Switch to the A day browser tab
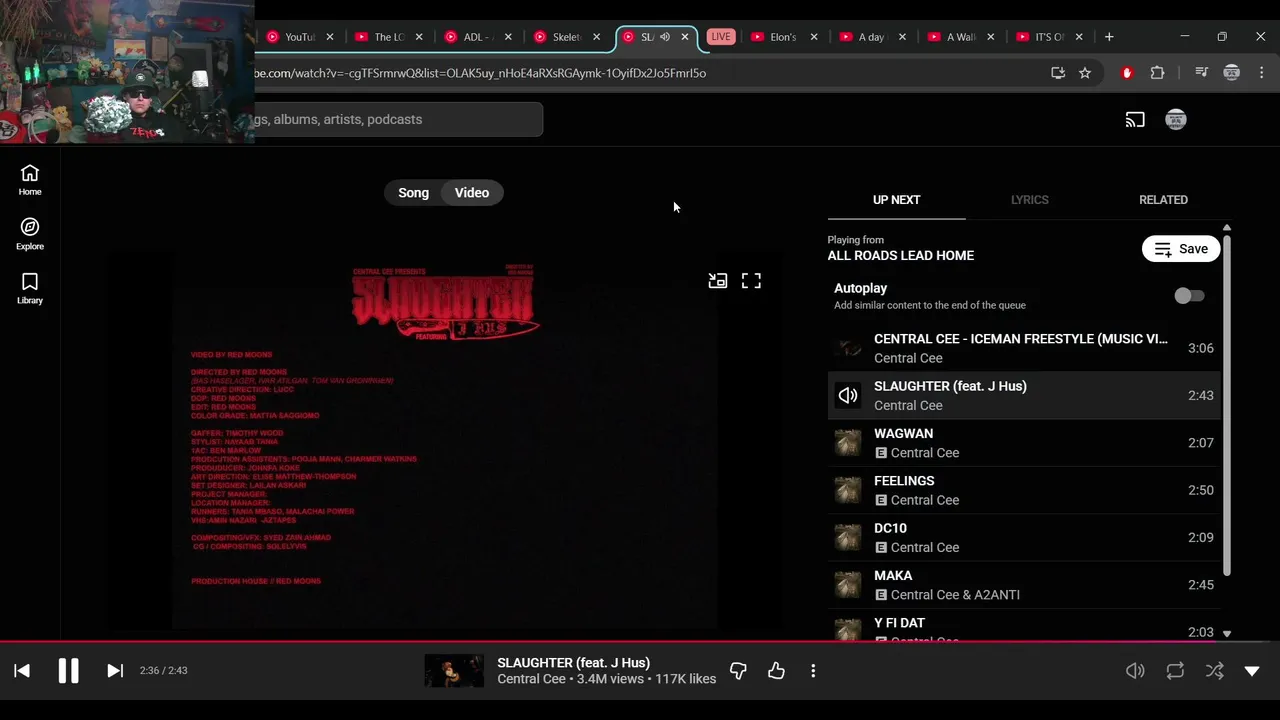Image resolution: width=1280 pixels, height=720 pixels. (872, 37)
